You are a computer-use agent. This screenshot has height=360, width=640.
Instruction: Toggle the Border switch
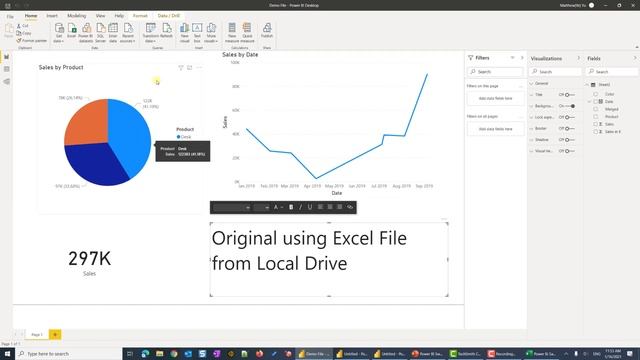click(569, 129)
